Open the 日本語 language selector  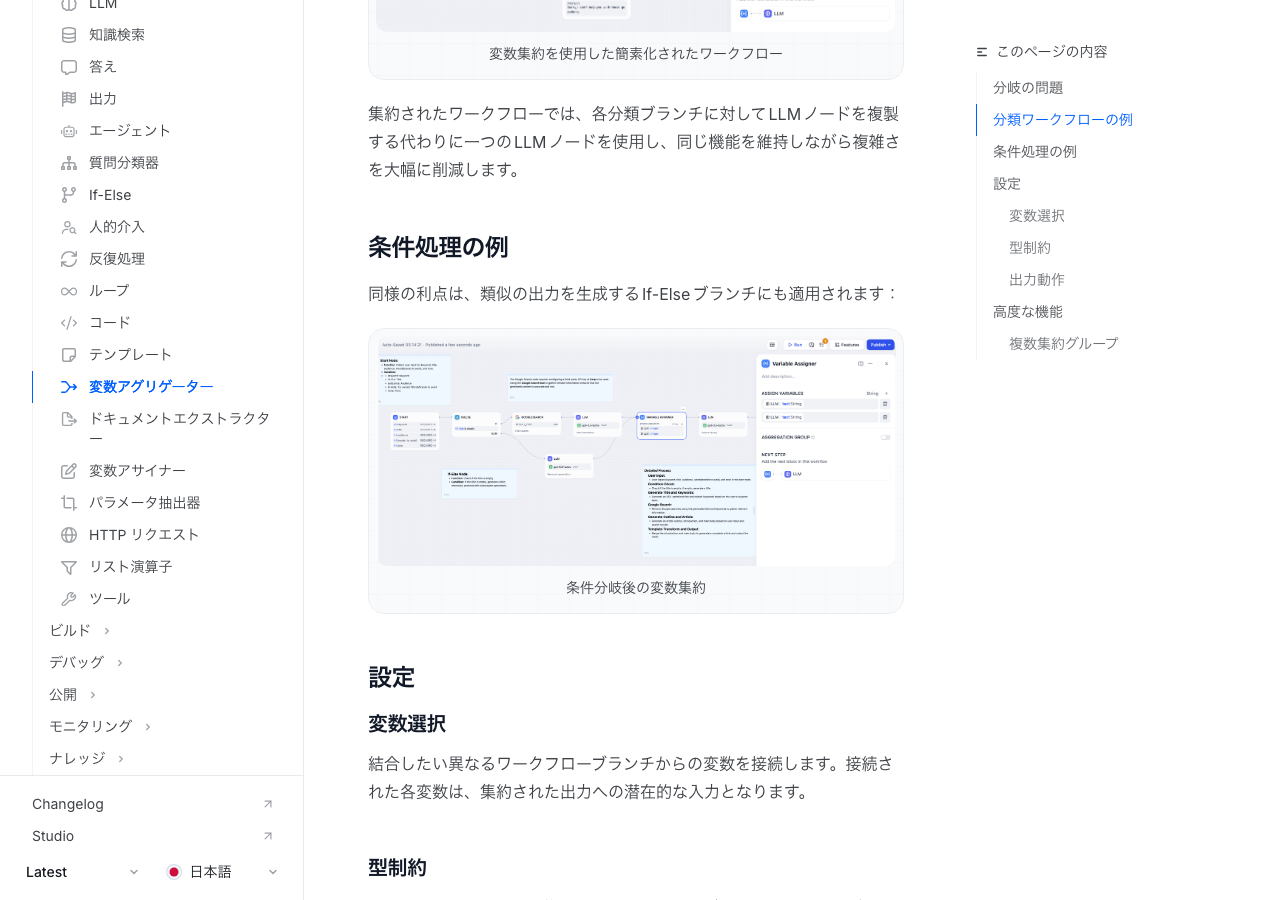(x=222, y=872)
